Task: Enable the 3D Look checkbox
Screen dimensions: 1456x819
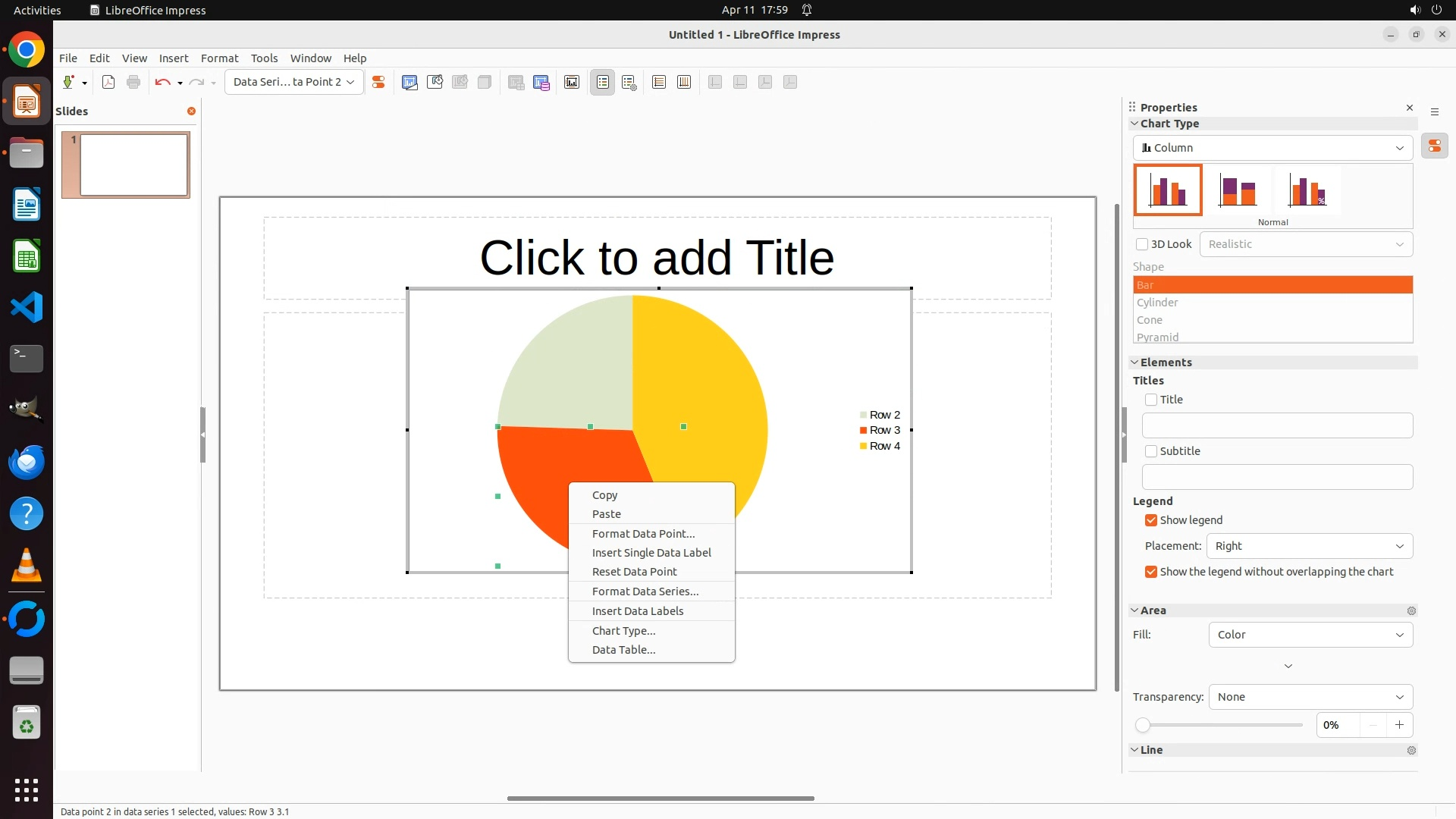Action: pos(1142,244)
